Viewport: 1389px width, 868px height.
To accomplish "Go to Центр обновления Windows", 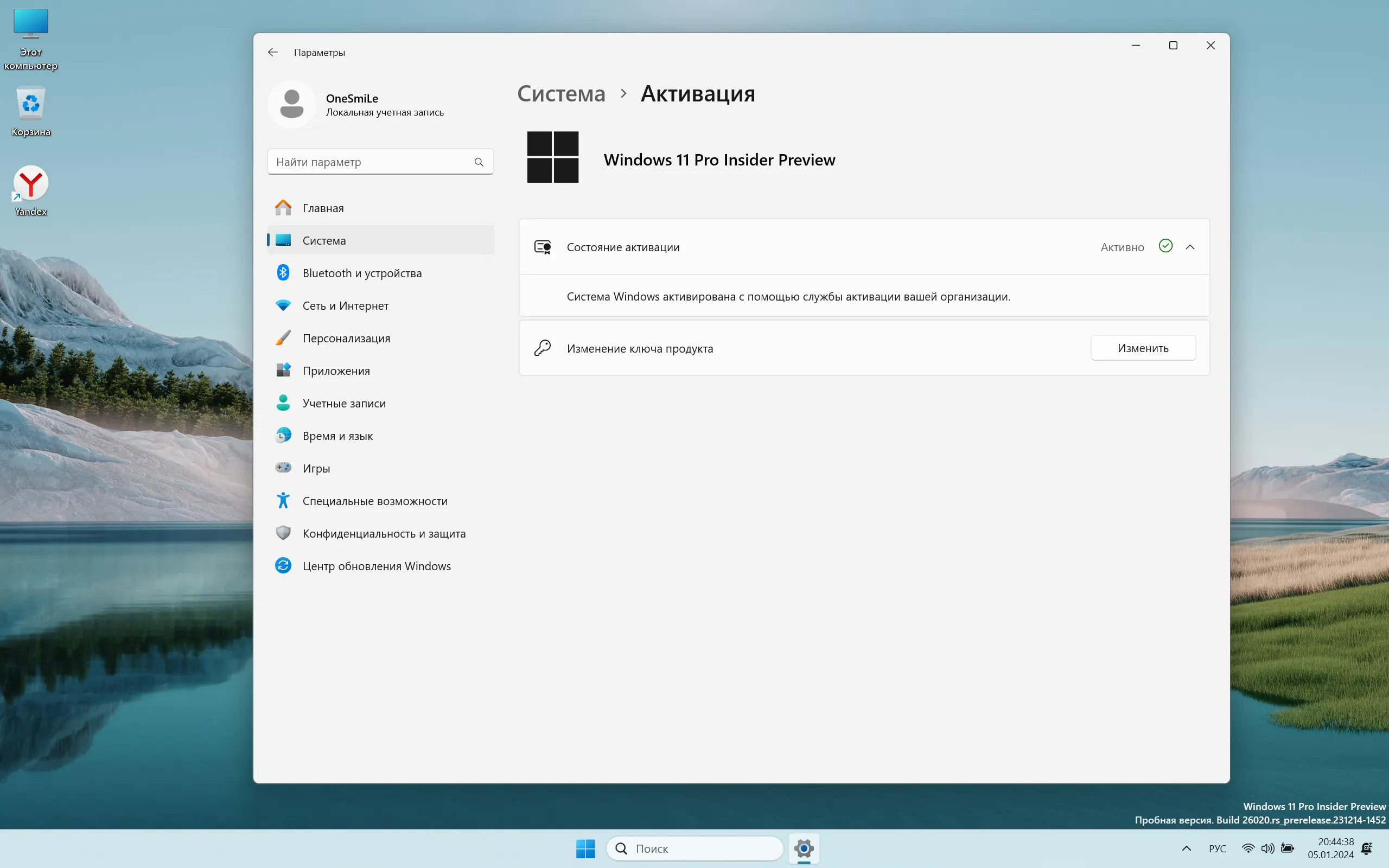I will [x=377, y=566].
